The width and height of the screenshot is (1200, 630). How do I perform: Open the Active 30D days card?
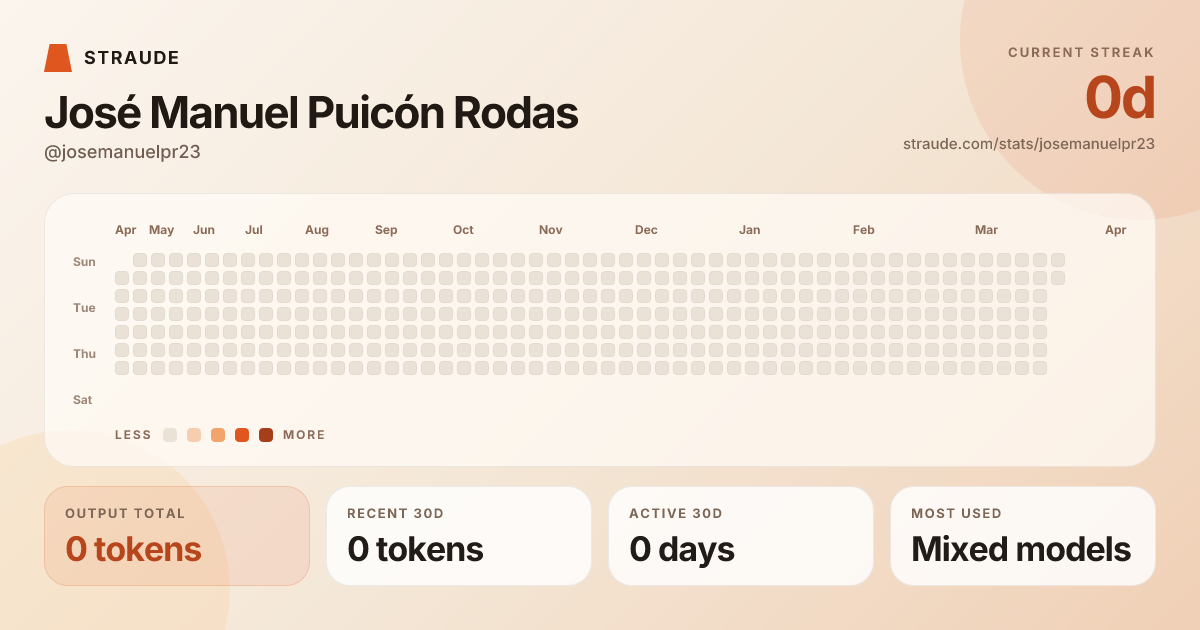(741, 536)
